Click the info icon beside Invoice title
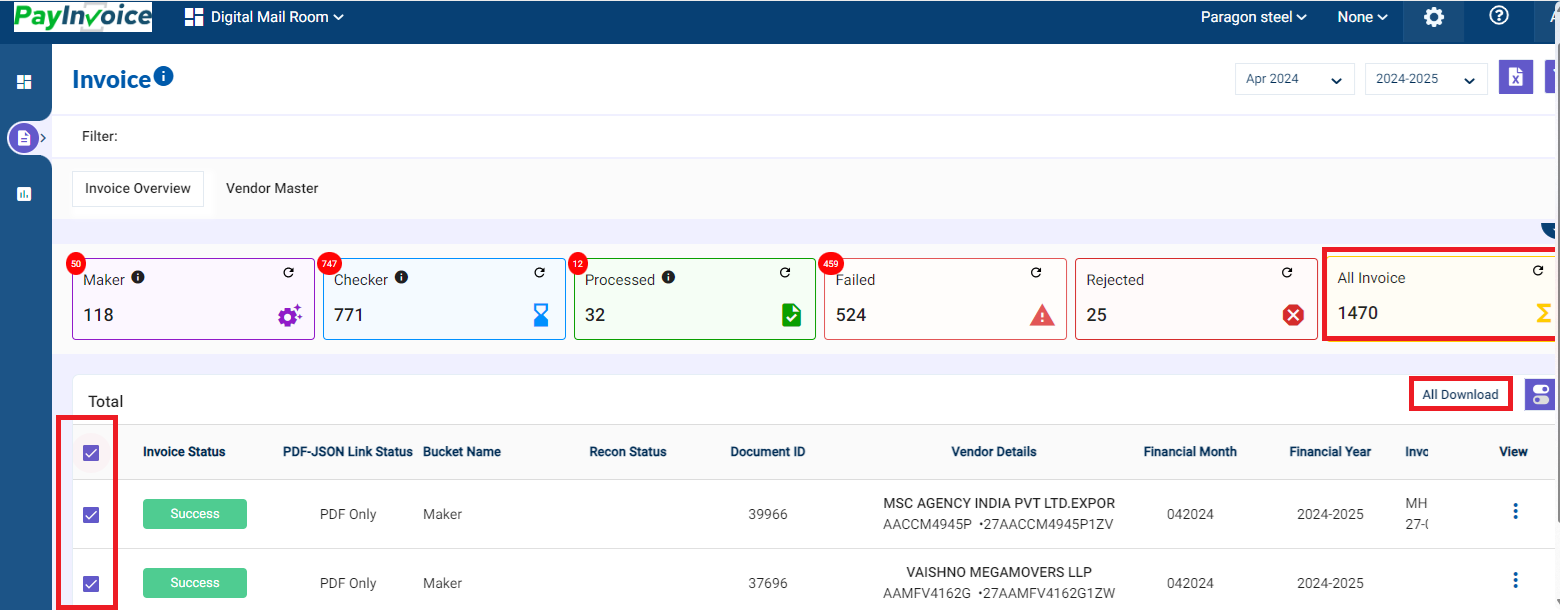Viewport: 1560px width, 610px height. click(164, 76)
